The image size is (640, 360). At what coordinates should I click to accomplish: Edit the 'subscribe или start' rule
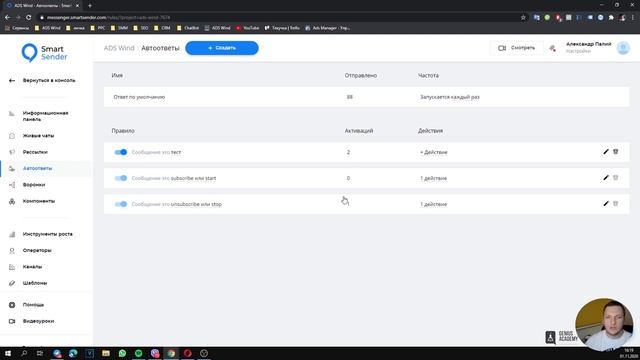[606, 178]
